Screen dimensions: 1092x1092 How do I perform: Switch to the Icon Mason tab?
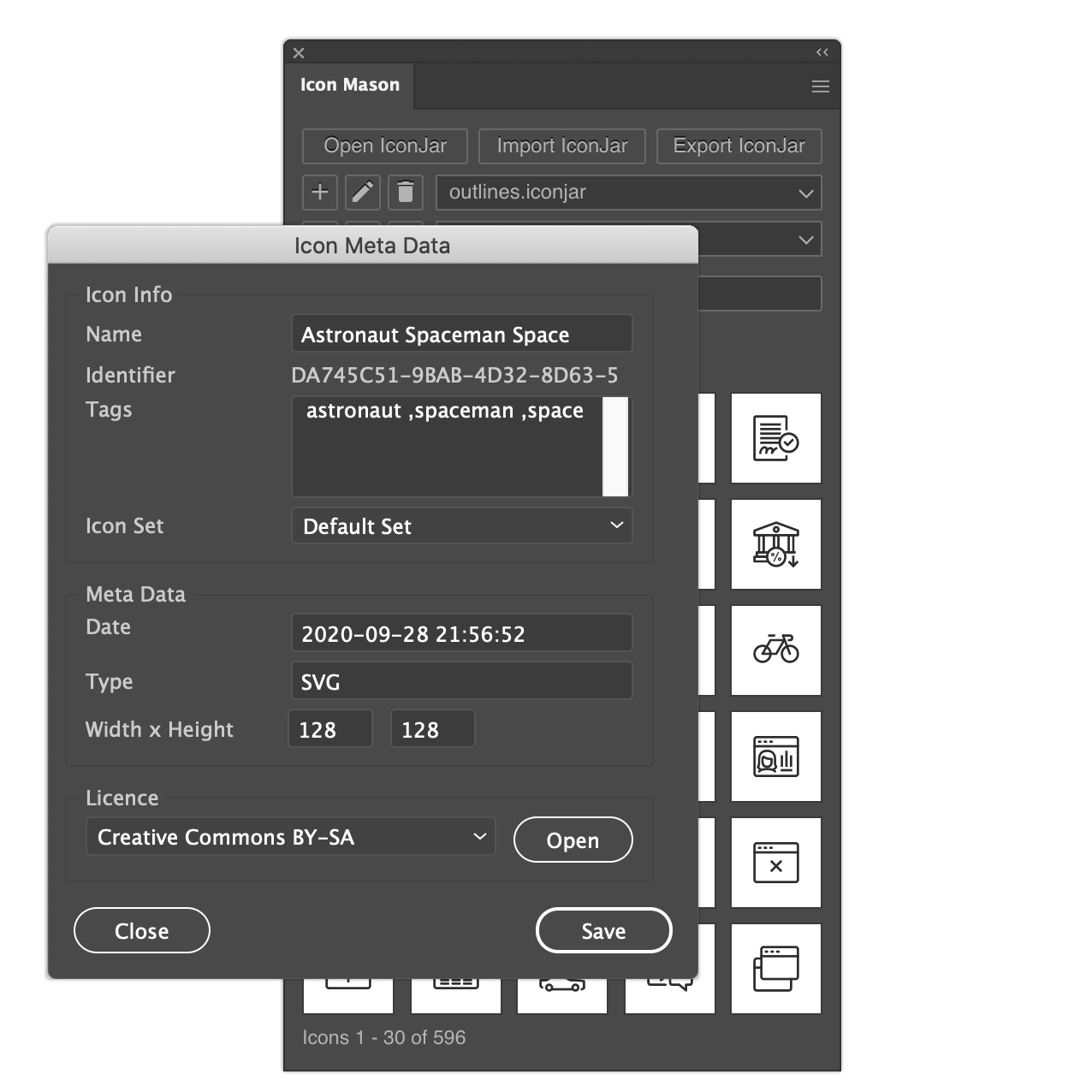[x=350, y=85]
